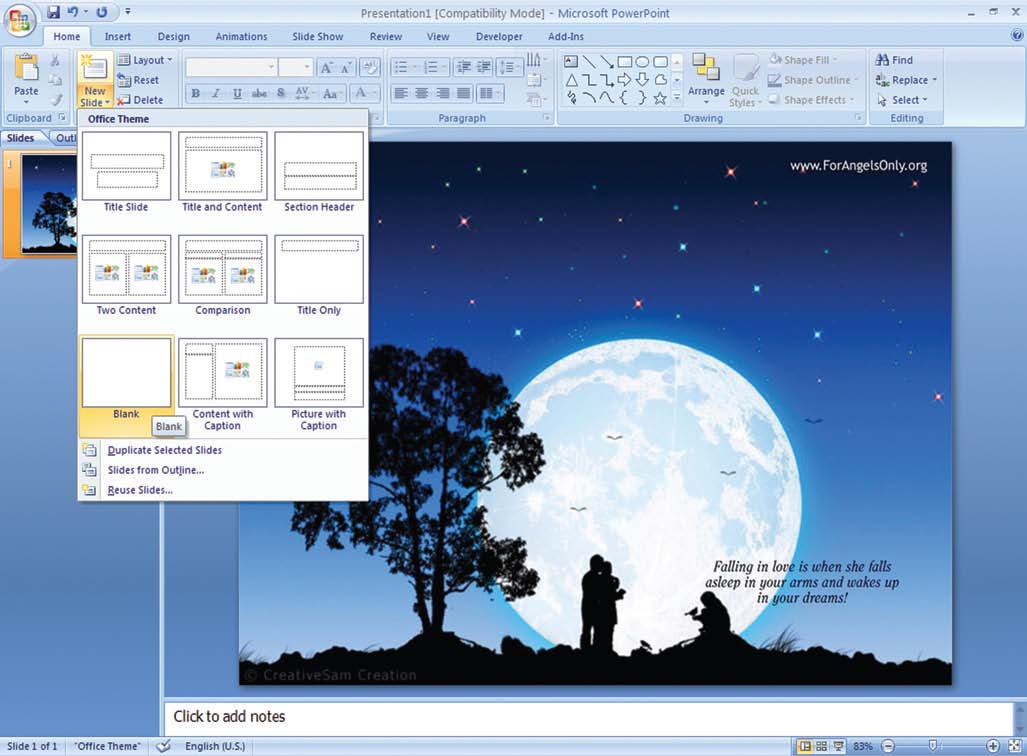Toggle bold formatting
The height and width of the screenshot is (756, 1027).
tap(196, 94)
